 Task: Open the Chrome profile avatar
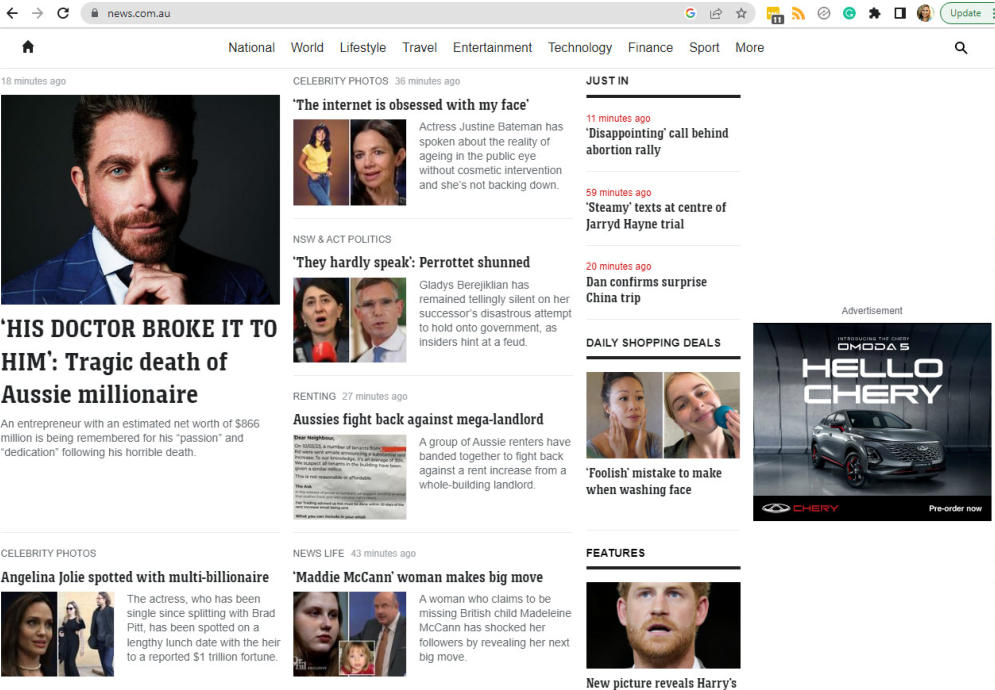click(x=925, y=13)
